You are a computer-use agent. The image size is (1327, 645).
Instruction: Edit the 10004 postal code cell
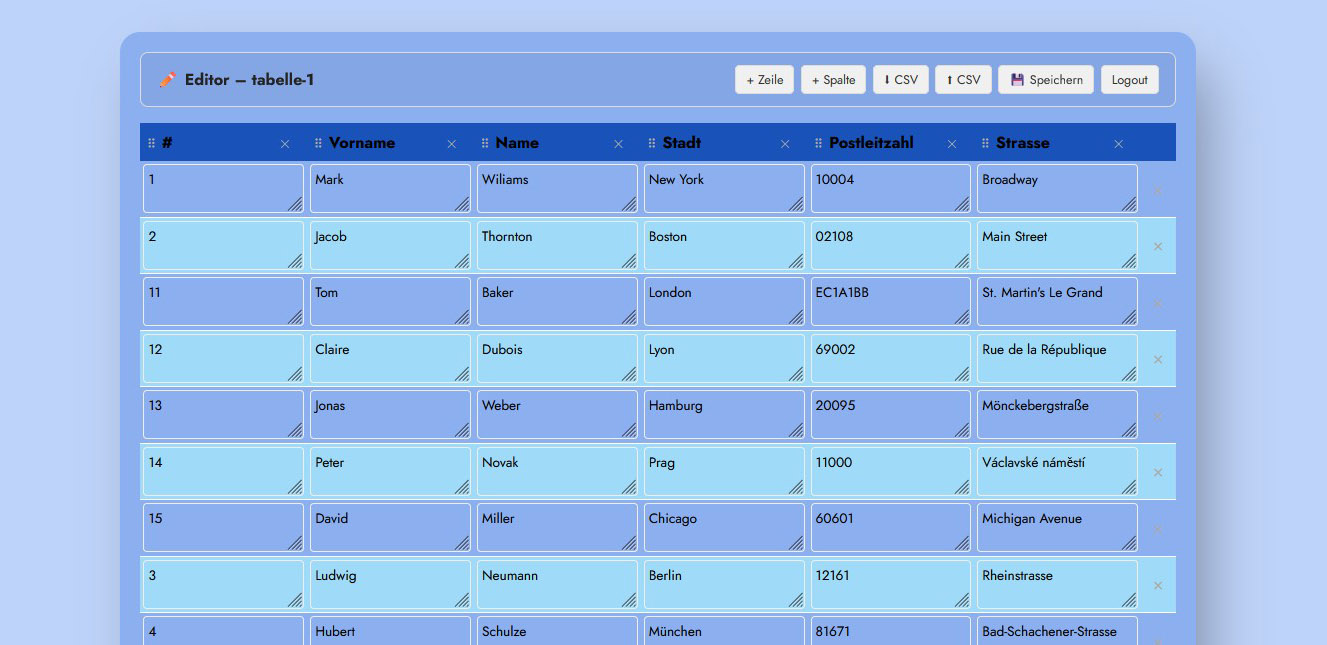coord(891,189)
